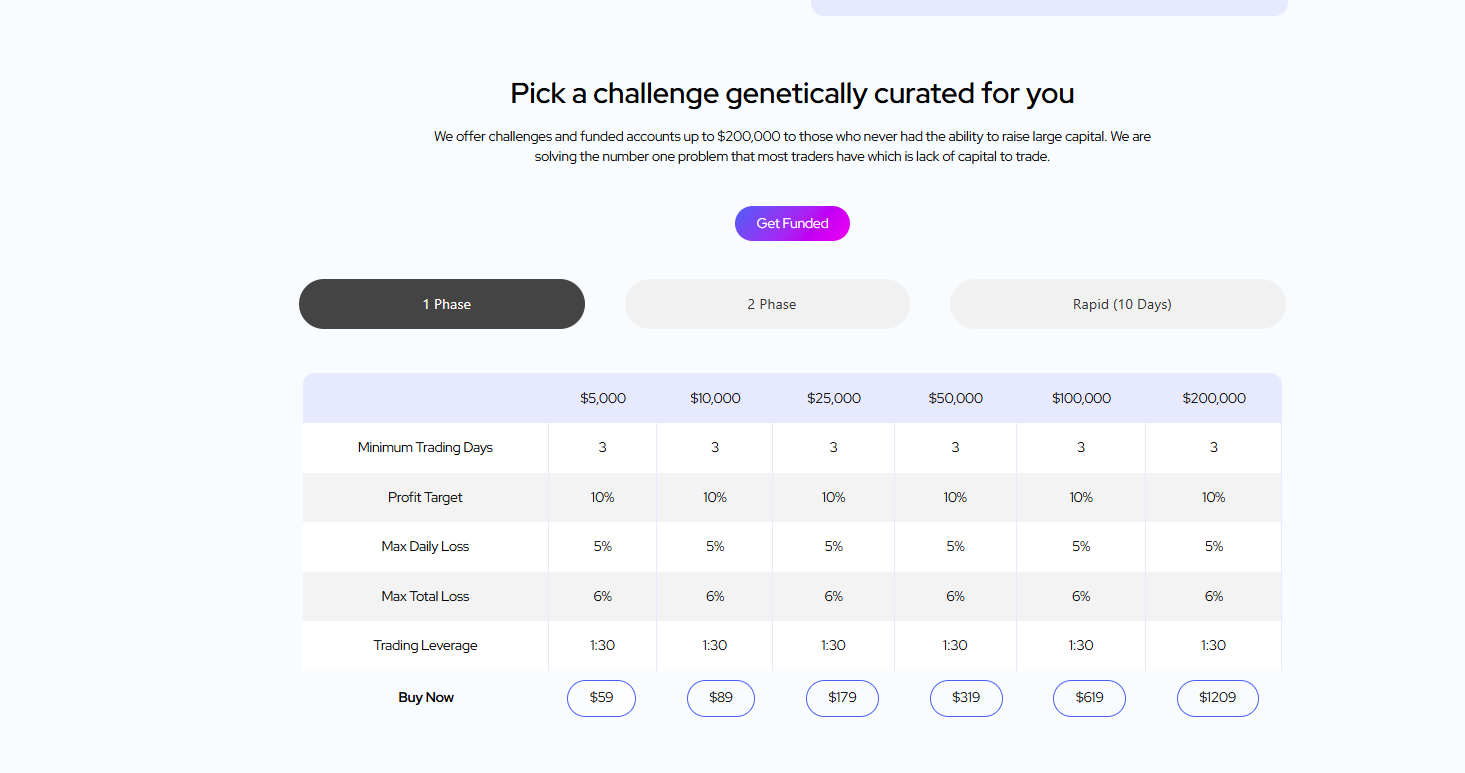Choose the $619 buy button

[1089, 698]
